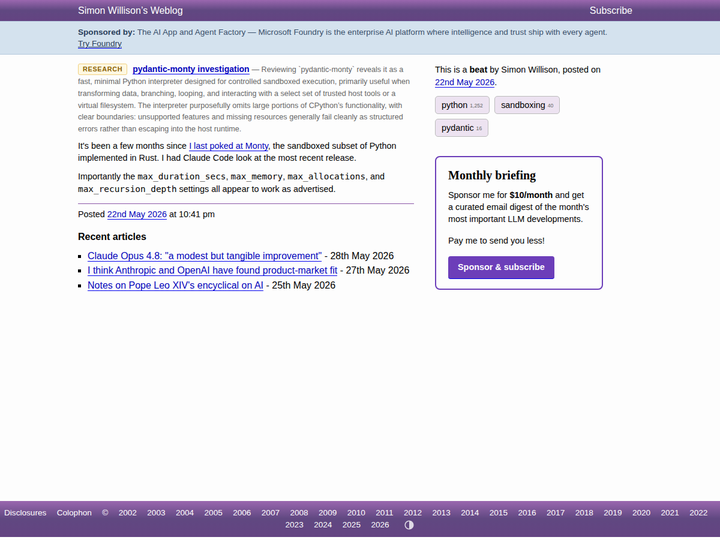Viewport: 720px width, 540px height.
Task: Go to the 2026 archive
Action: click(x=380, y=525)
